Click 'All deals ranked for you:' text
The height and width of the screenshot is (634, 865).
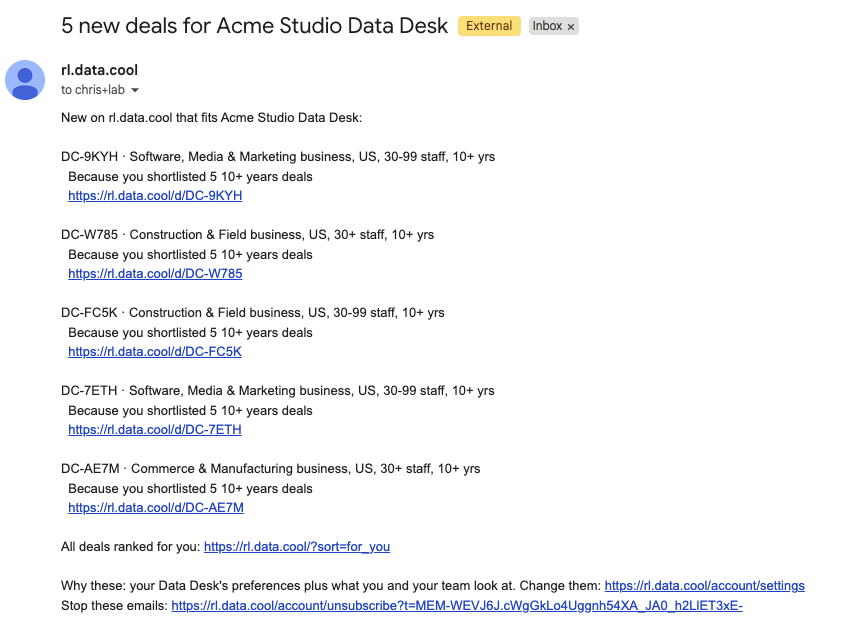point(131,547)
